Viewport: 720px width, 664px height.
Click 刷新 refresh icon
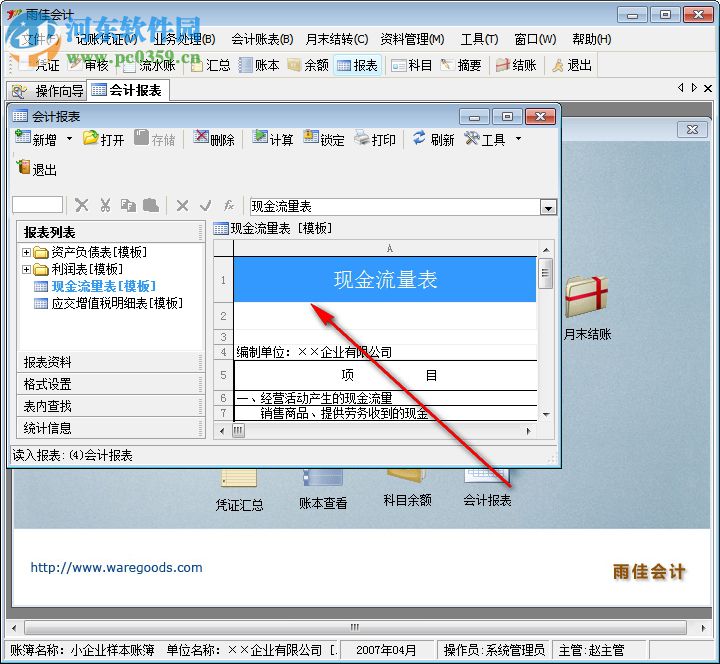click(433, 139)
